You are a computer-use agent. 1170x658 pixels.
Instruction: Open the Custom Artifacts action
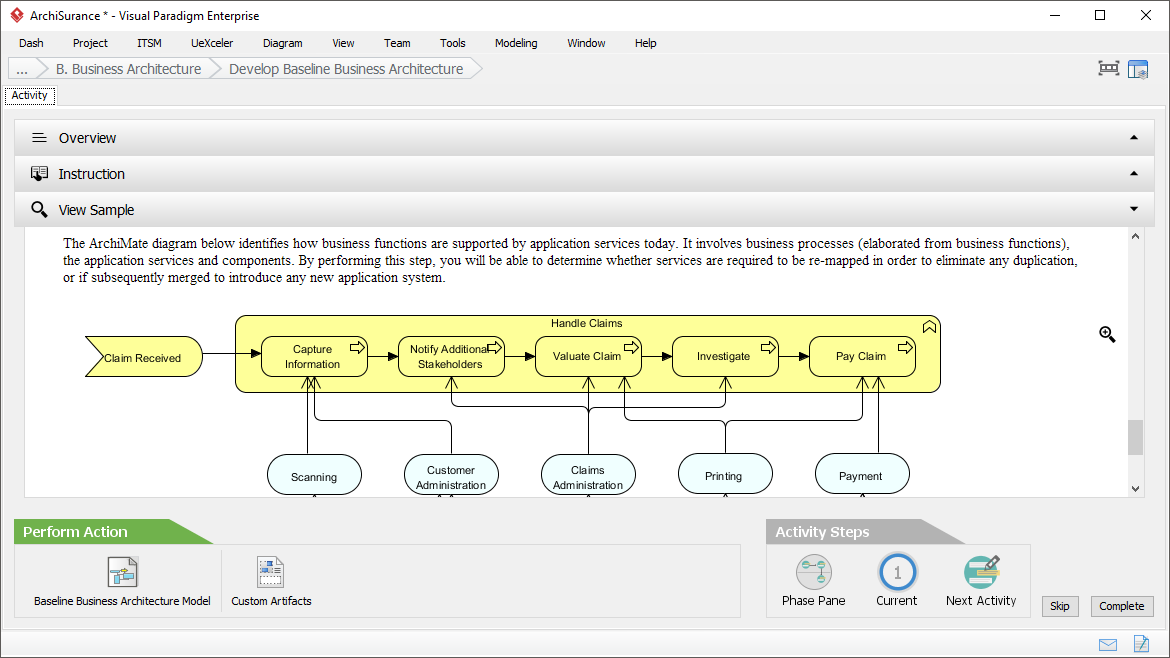point(270,572)
